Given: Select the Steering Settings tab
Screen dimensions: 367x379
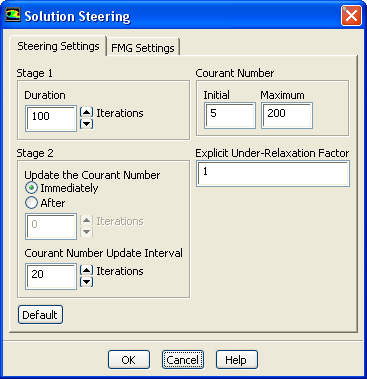Looking at the screenshot, I should tap(58, 46).
